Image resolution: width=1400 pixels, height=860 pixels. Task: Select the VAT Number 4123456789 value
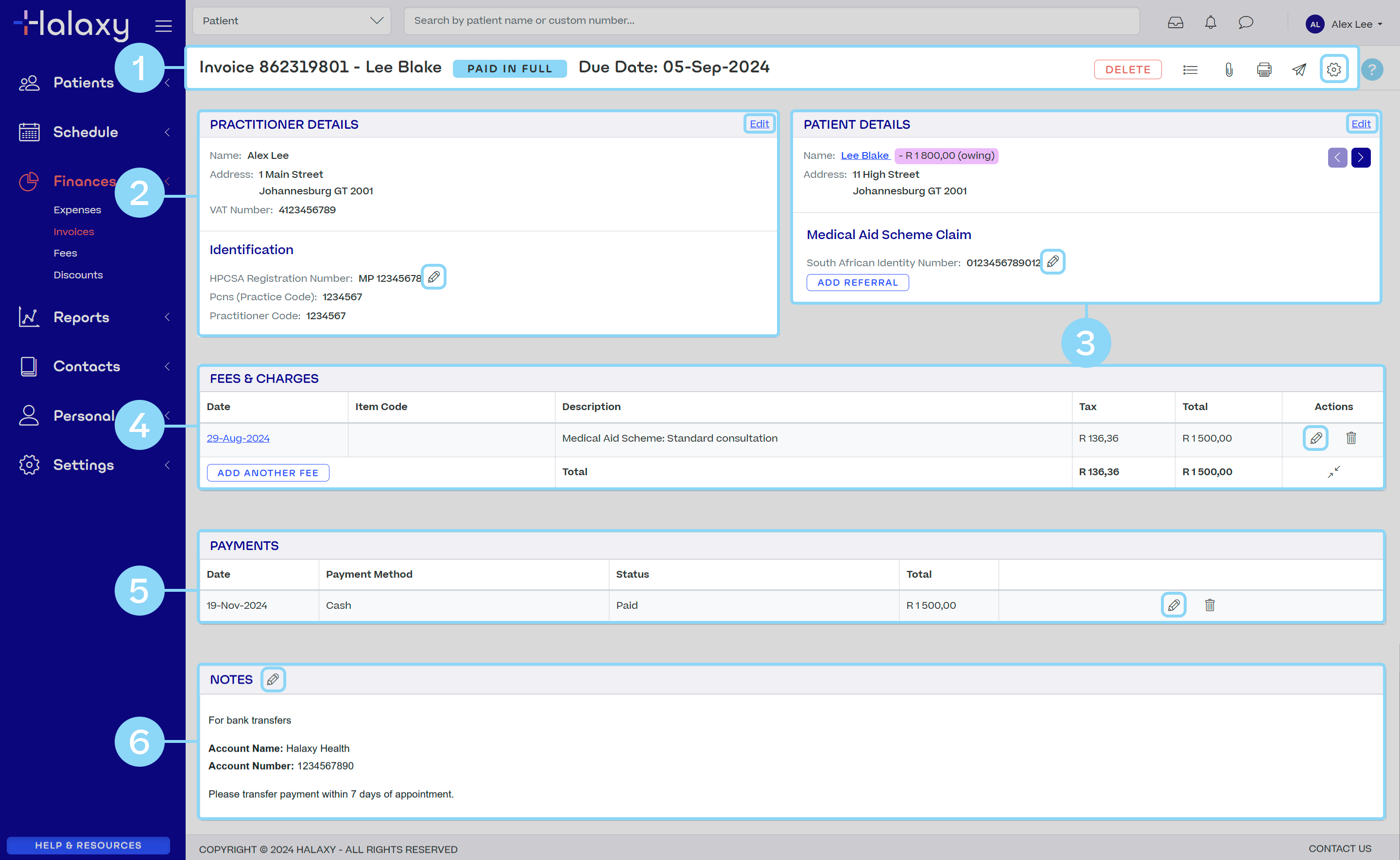(x=307, y=210)
